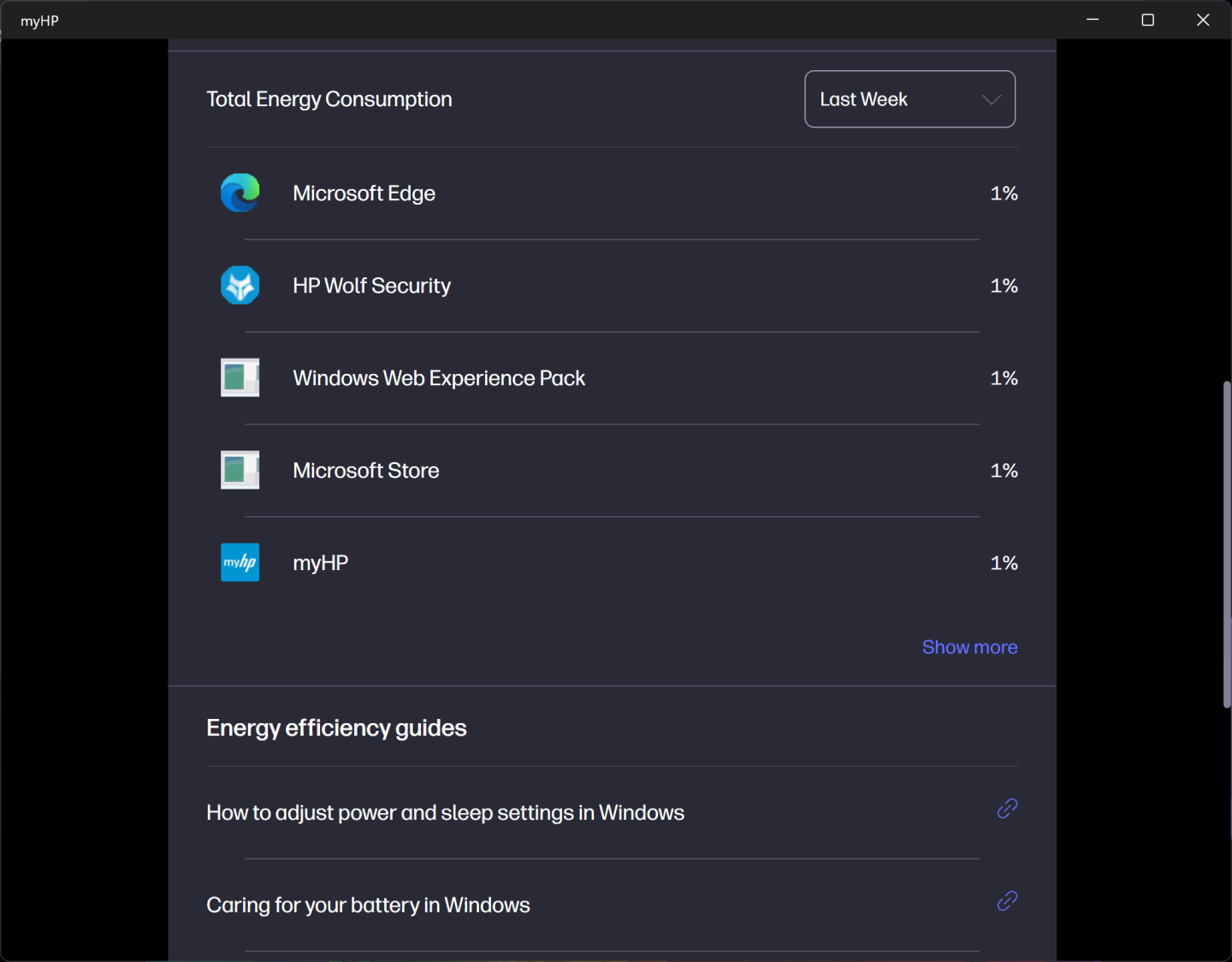Click the HP Wolf Security icon
Screen dimensions: 1232x962
point(240,286)
